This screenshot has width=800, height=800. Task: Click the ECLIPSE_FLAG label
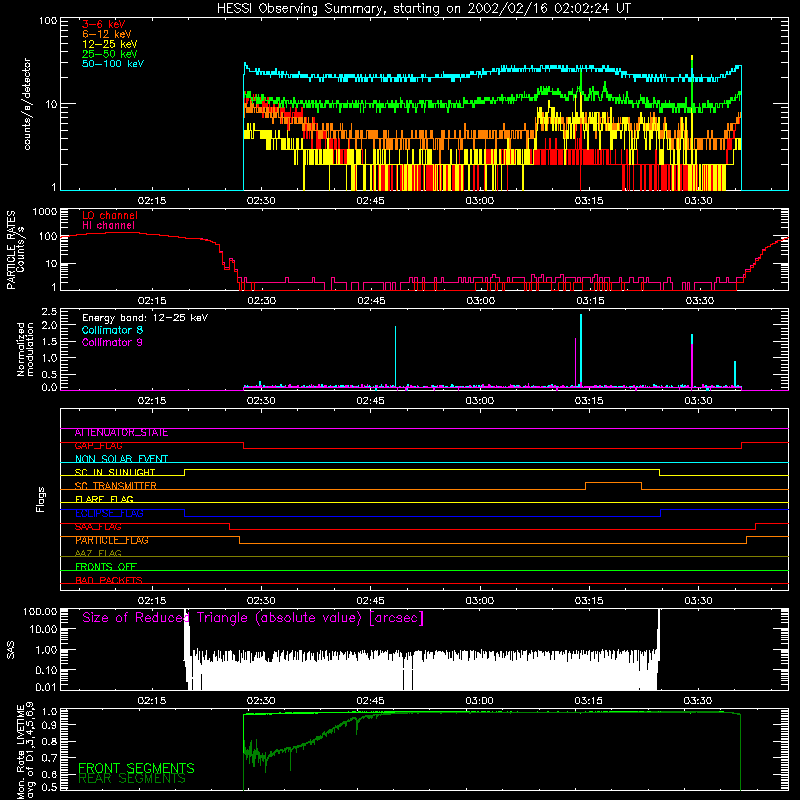tap(109, 513)
